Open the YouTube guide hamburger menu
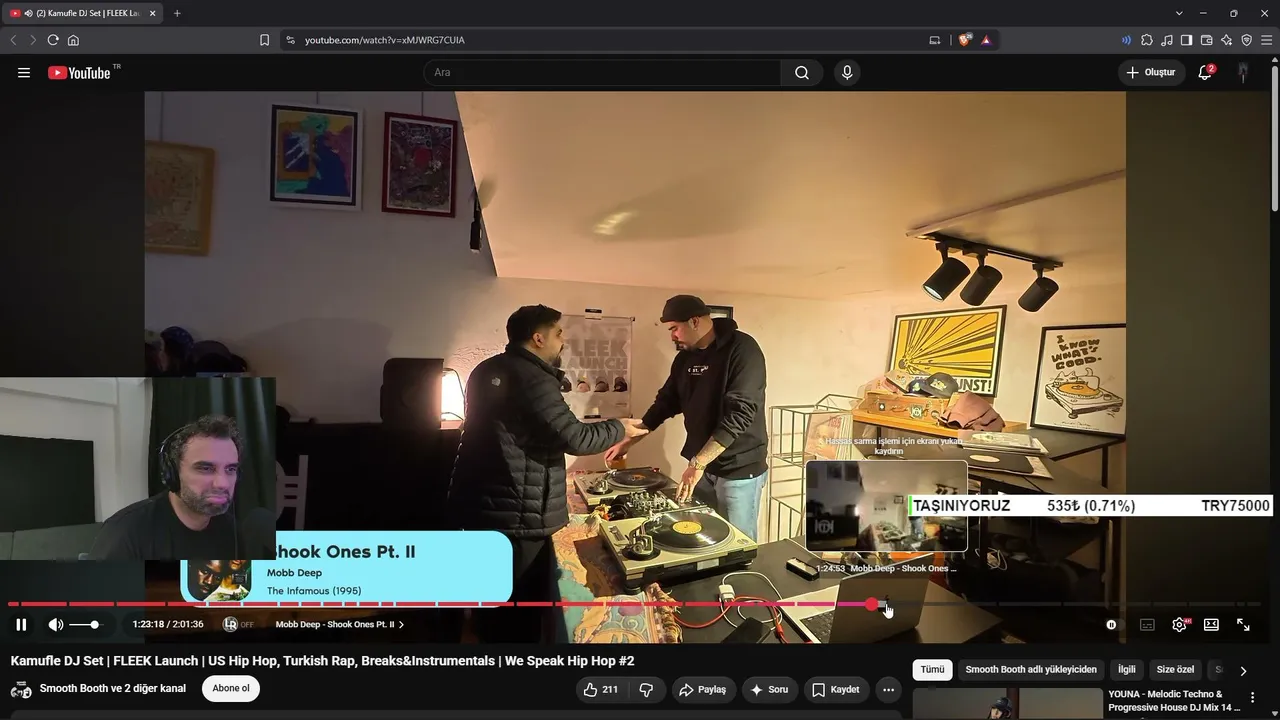1280x720 pixels. (24, 73)
